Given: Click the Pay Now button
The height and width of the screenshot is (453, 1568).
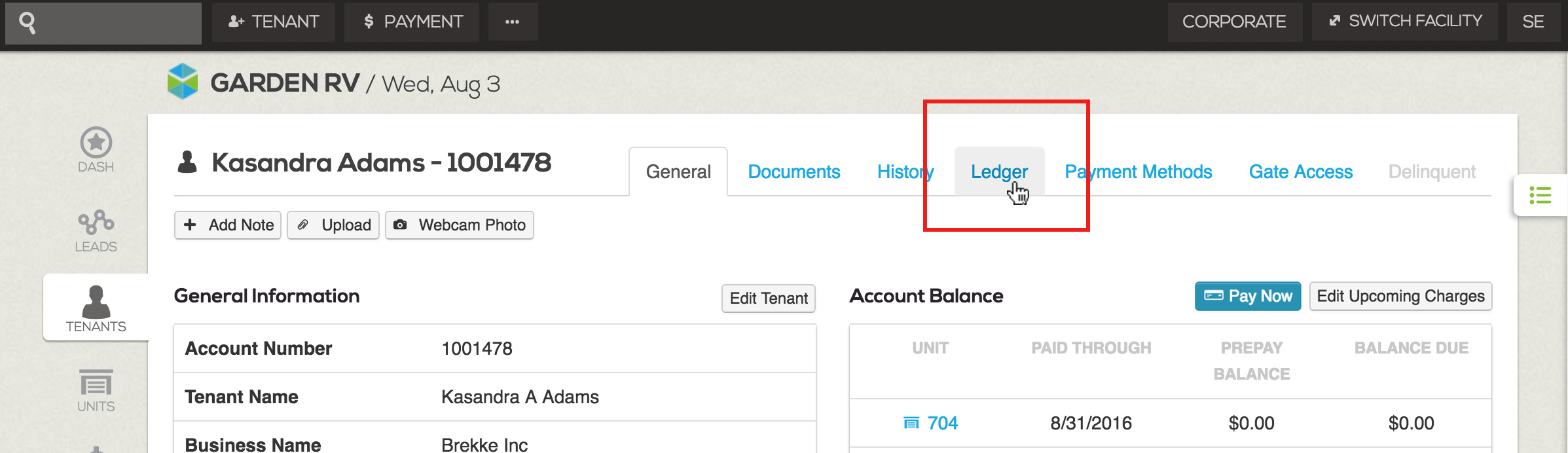Looking at the screenshot, I should (x=1248, y=297).
